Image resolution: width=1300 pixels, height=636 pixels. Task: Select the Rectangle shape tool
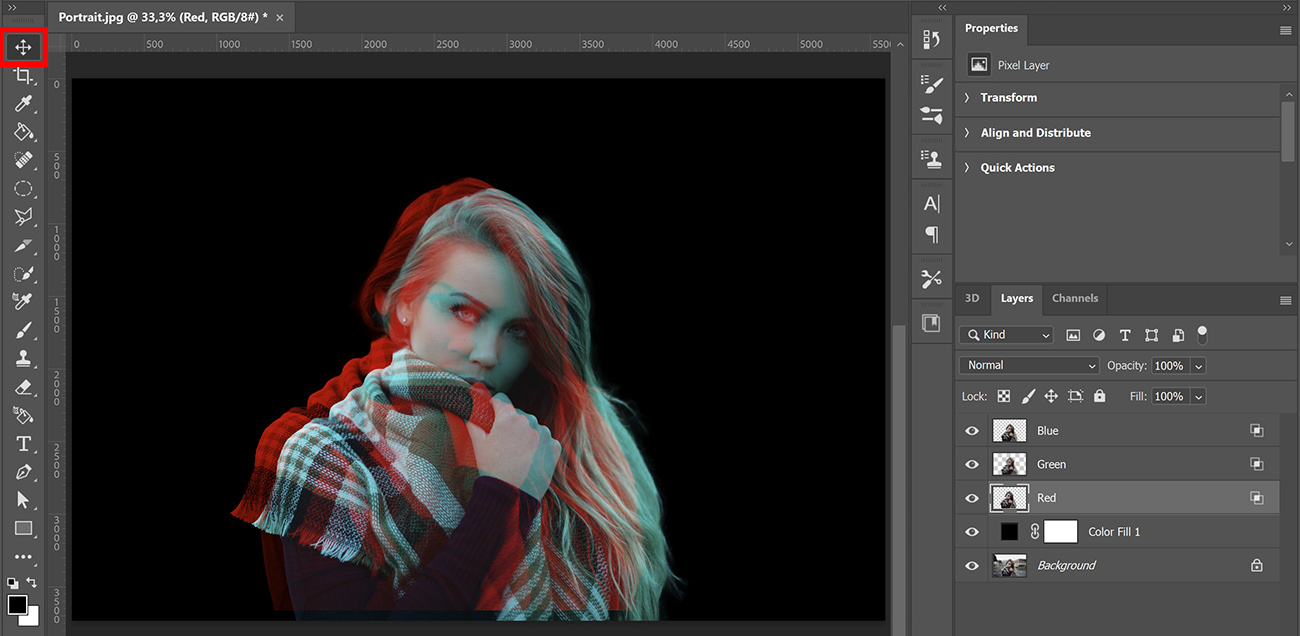pyautogui.click(x=23, y=528)
